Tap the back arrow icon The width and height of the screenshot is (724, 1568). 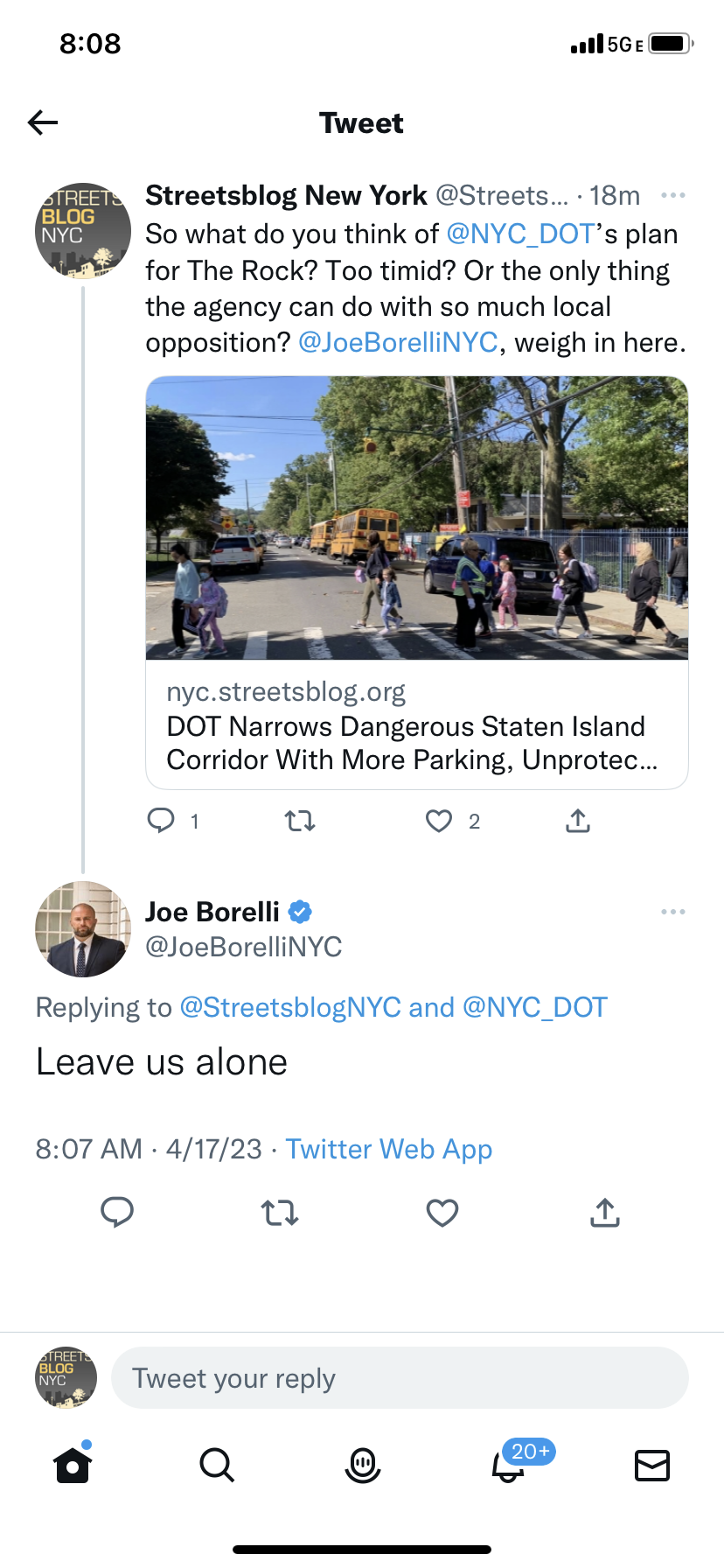click(43, 122)
